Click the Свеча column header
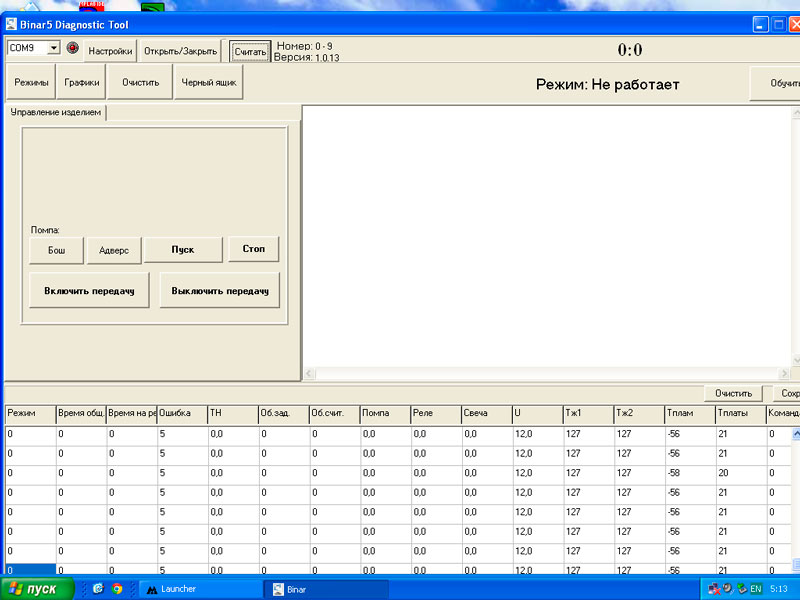The image size is (800, 600). [x=487, y=414]
